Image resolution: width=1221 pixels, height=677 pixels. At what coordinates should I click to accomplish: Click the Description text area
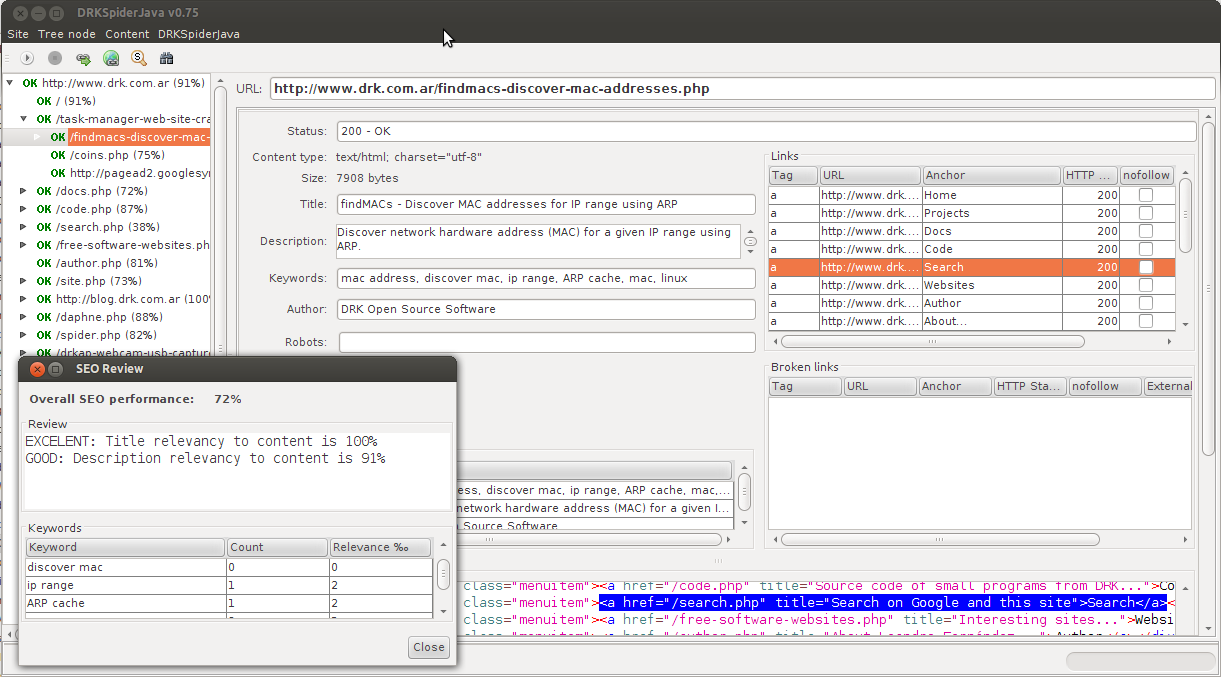(x=538, y=241)
